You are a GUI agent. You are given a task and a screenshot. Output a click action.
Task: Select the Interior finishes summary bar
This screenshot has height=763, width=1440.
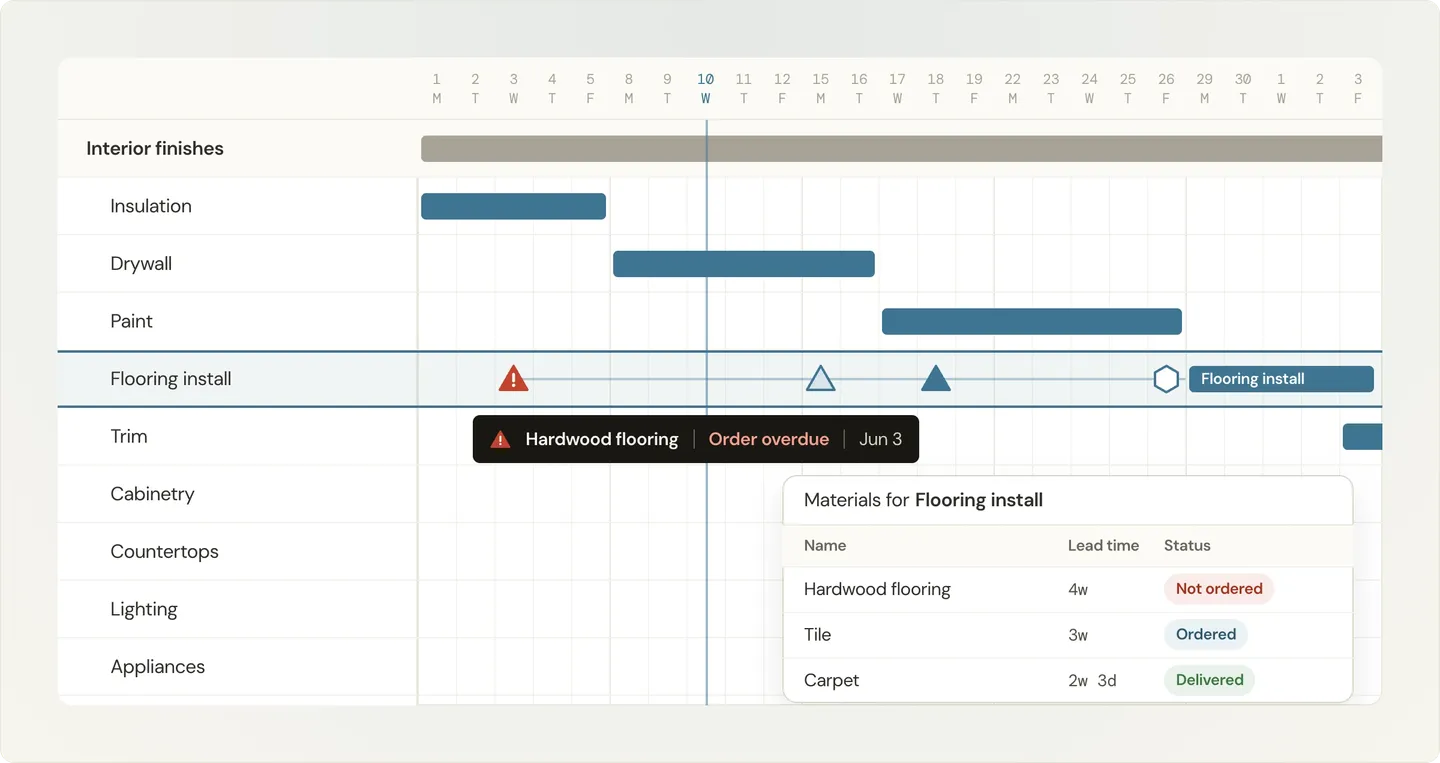coord(901,149)
